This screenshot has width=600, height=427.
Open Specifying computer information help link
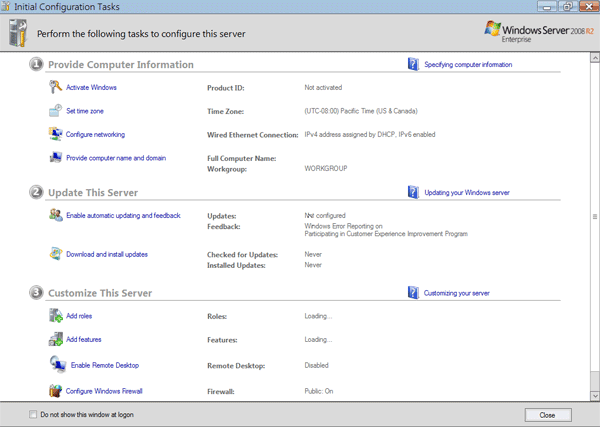click(468, 64)
